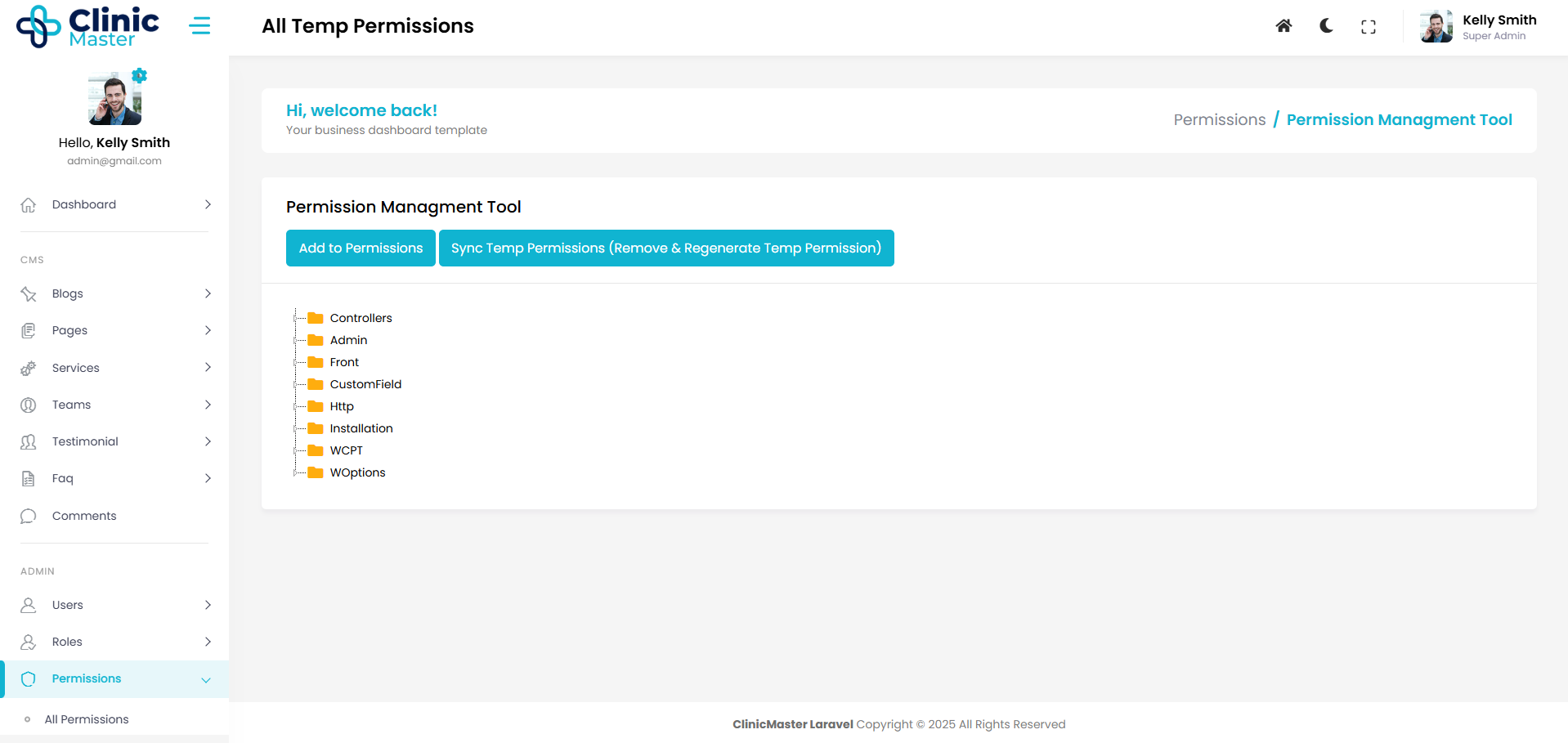Select All Permissions submenu item

tap(87, 719)
